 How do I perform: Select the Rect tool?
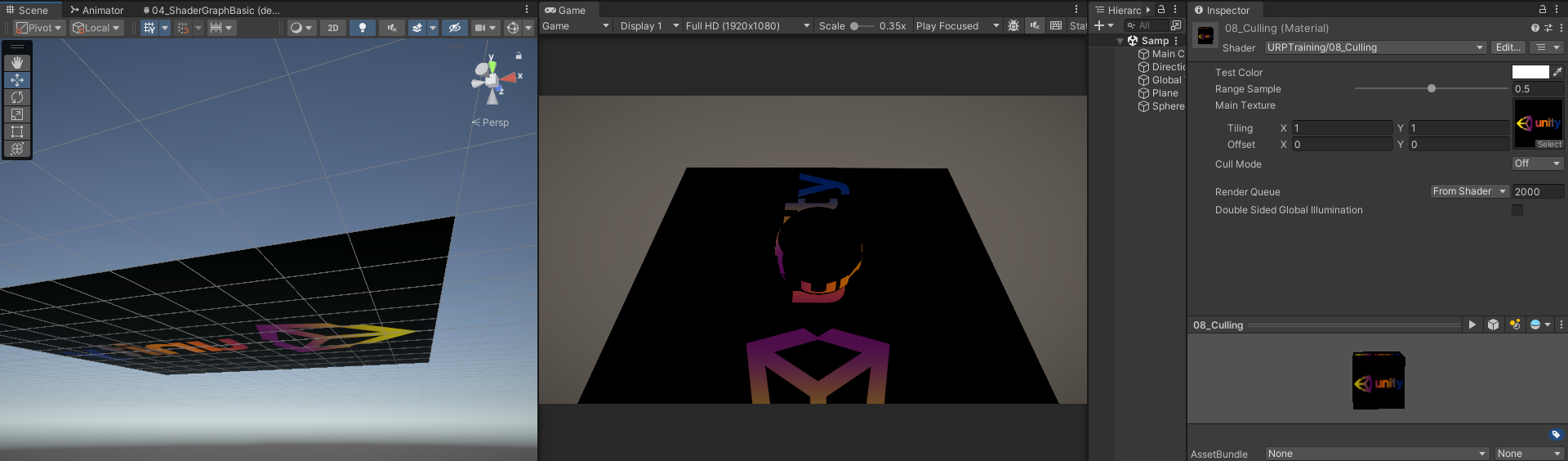(17, 132)
